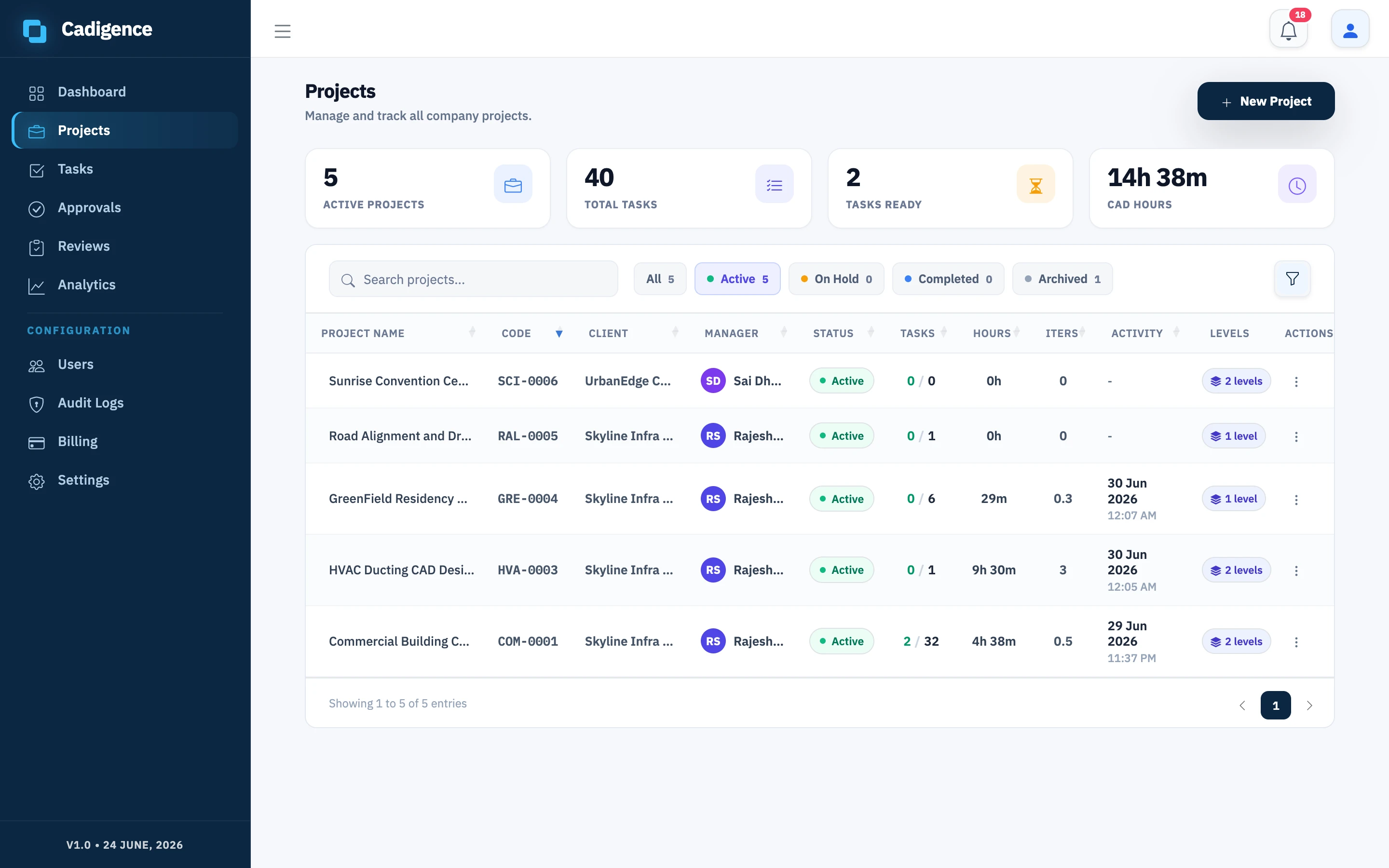The width and height of the screenshot is (1389, 868).
Task: Open Settings from sidebar
Action: click(x=124, y=480)
